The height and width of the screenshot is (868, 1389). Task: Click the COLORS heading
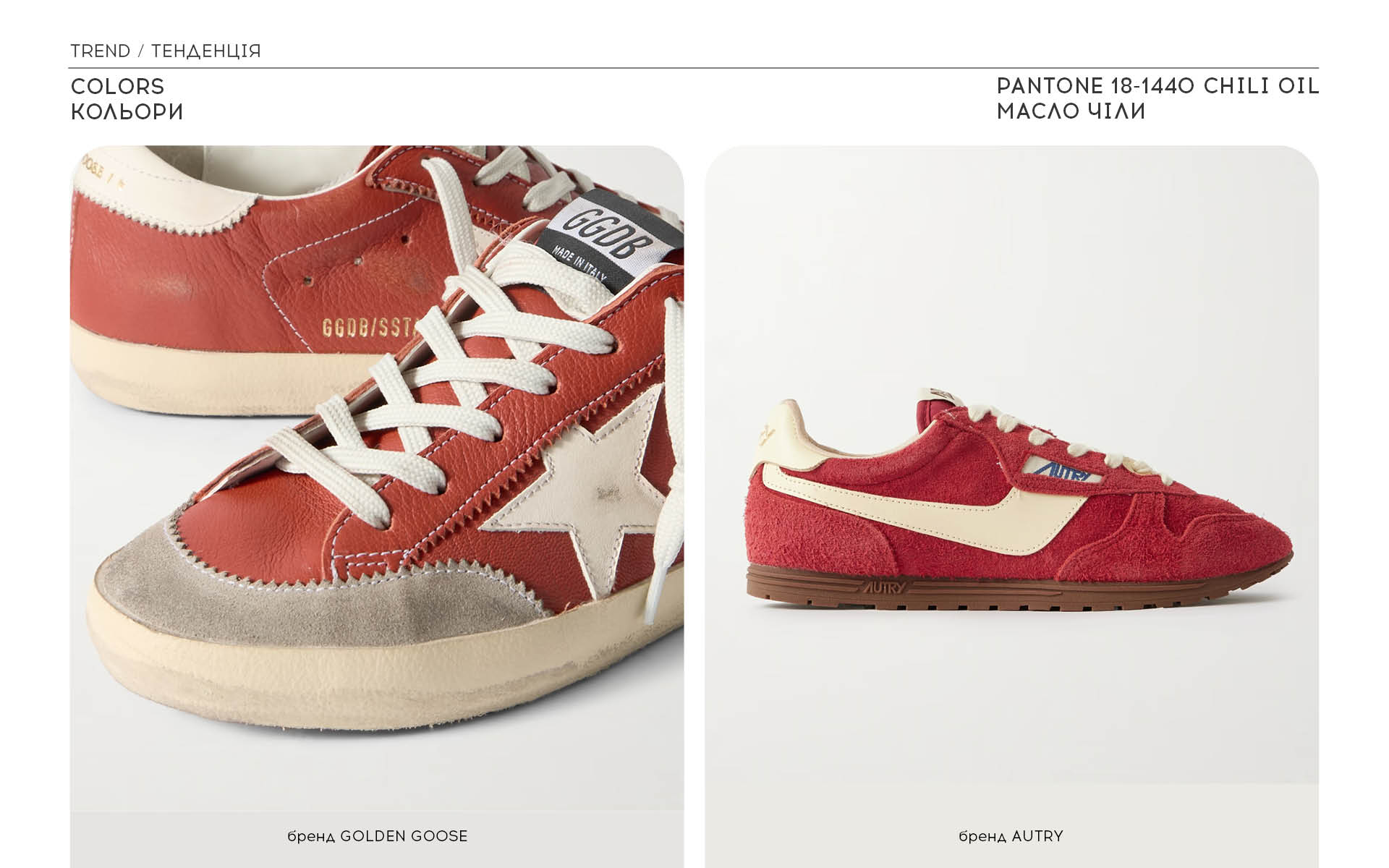tap(118, 87)
